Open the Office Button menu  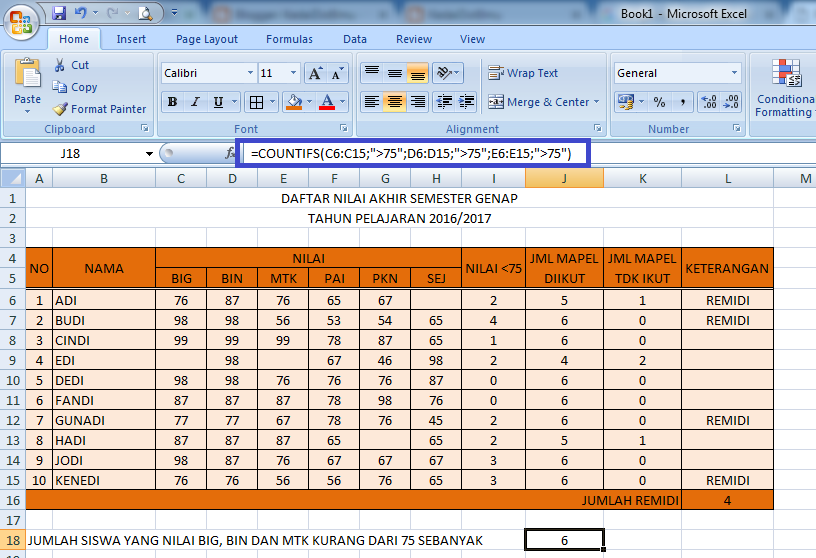[21, 22]
